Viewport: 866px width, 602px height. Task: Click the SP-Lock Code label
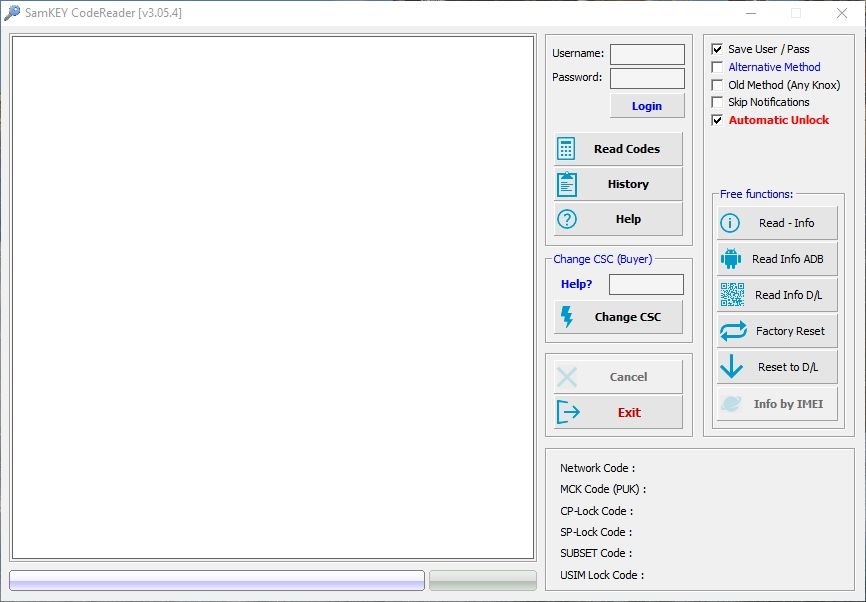coord(596,532)
